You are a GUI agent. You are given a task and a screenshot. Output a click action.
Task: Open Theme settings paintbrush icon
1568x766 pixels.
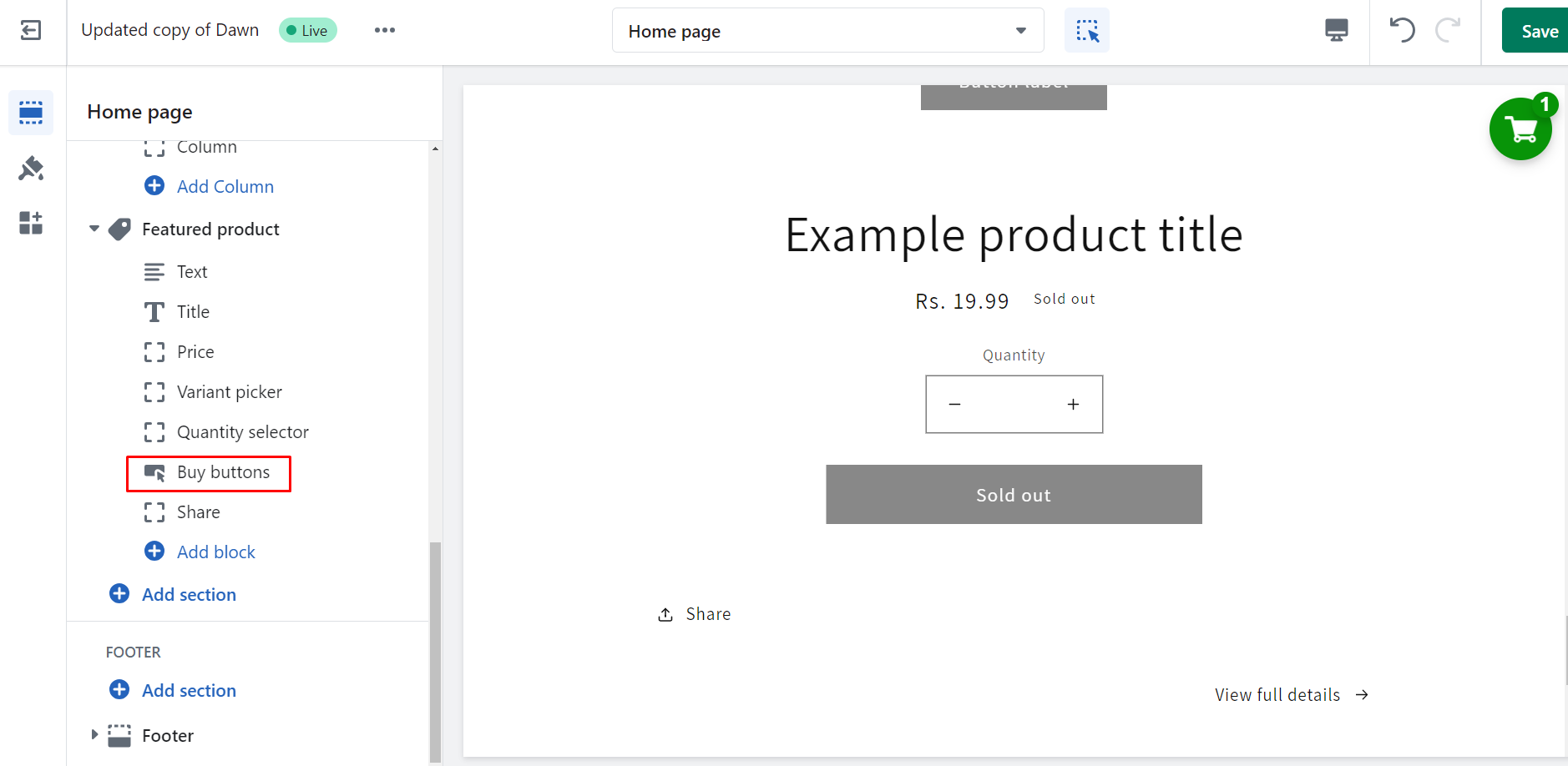[31, 168]
